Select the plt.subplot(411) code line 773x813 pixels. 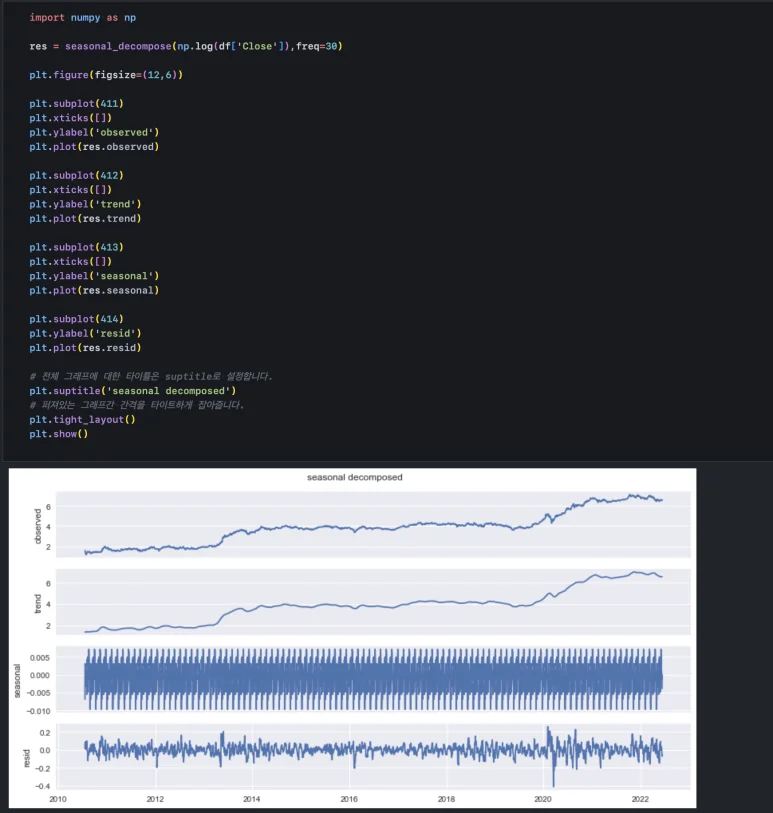pyautogui.click(x=76, y=103)
